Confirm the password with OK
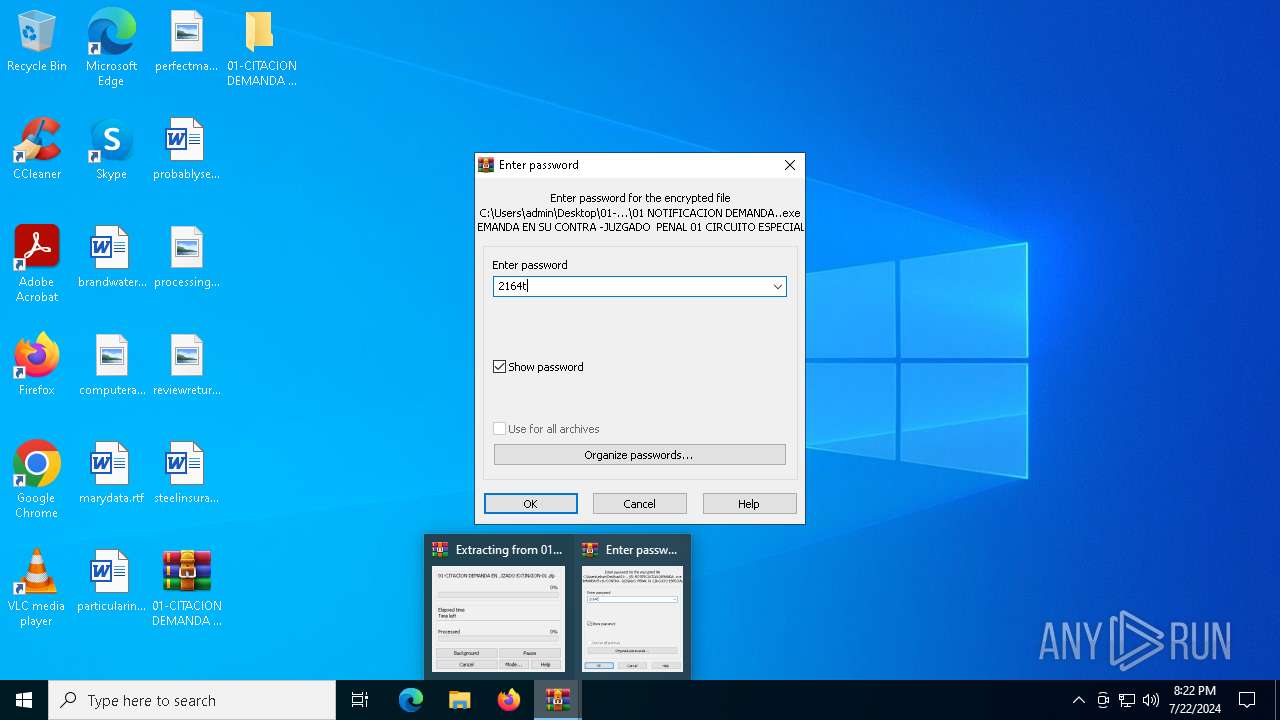 pos(531,504)
